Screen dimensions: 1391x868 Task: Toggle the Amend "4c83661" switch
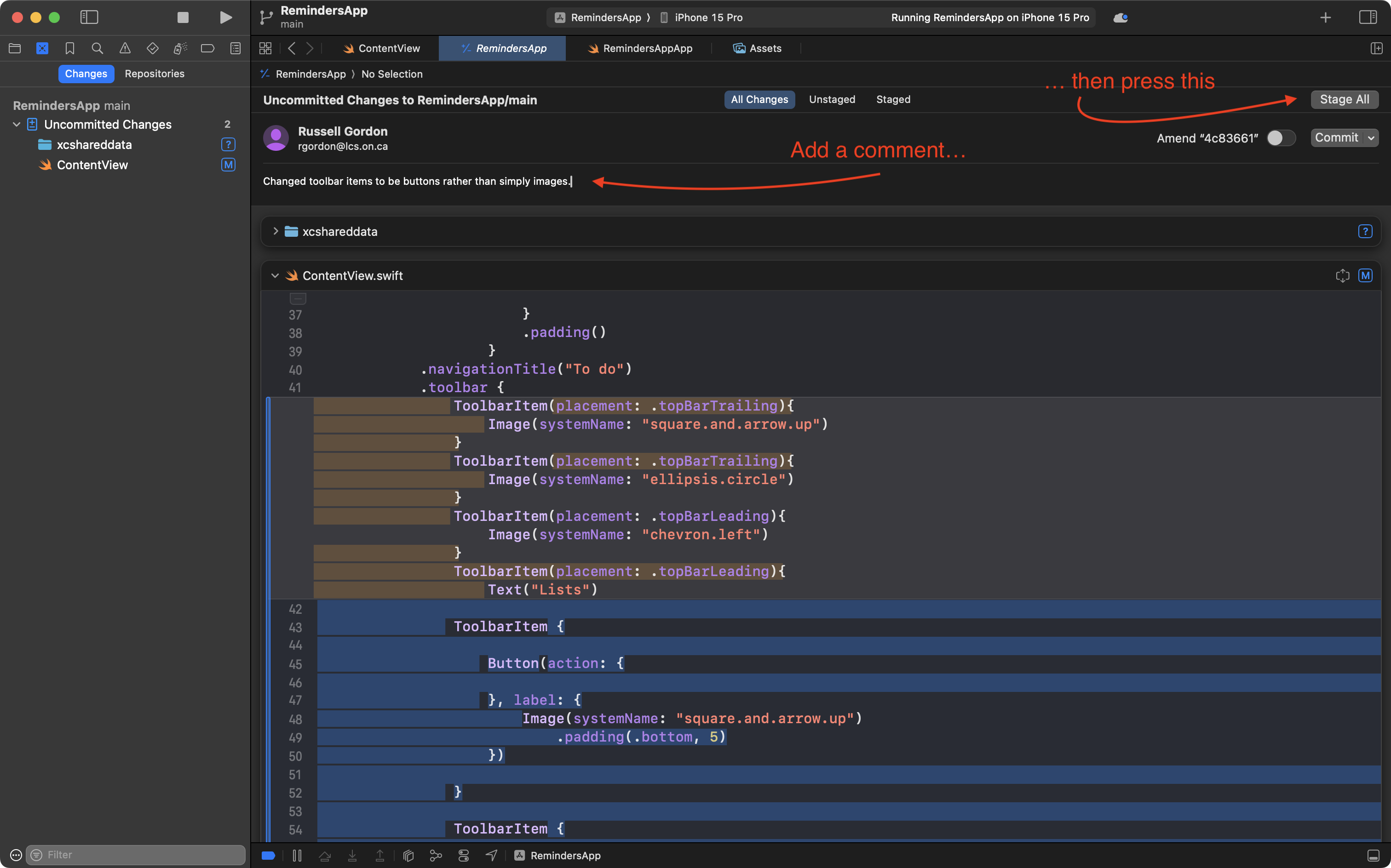(1281, 138)
